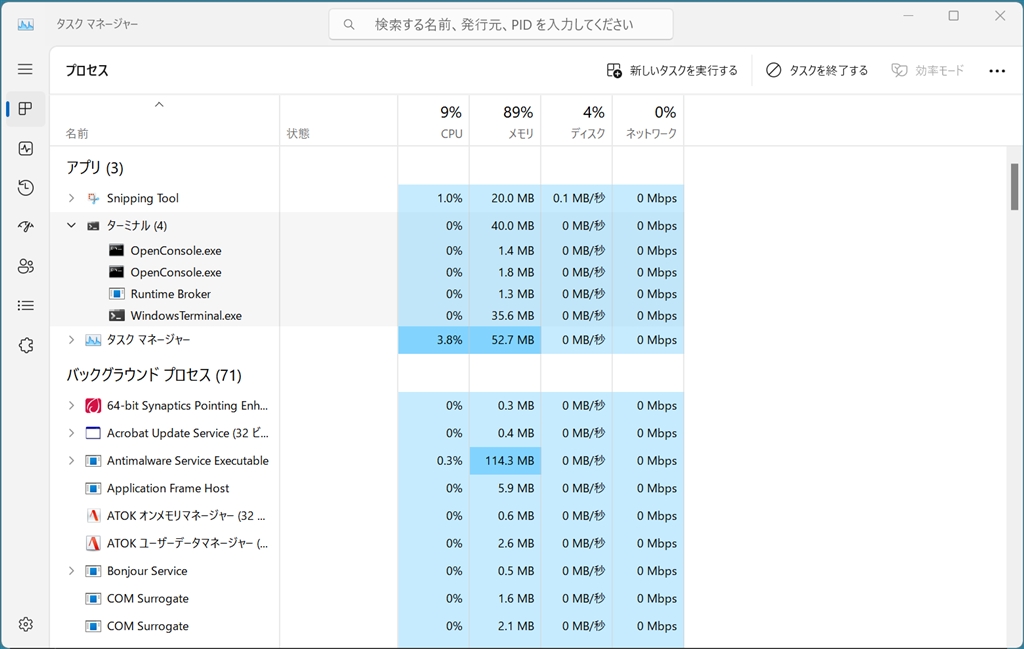Viewport: 1024px width, 649px height.
Task: Click the 5.9 MB memory value
Action: point(516,488)
